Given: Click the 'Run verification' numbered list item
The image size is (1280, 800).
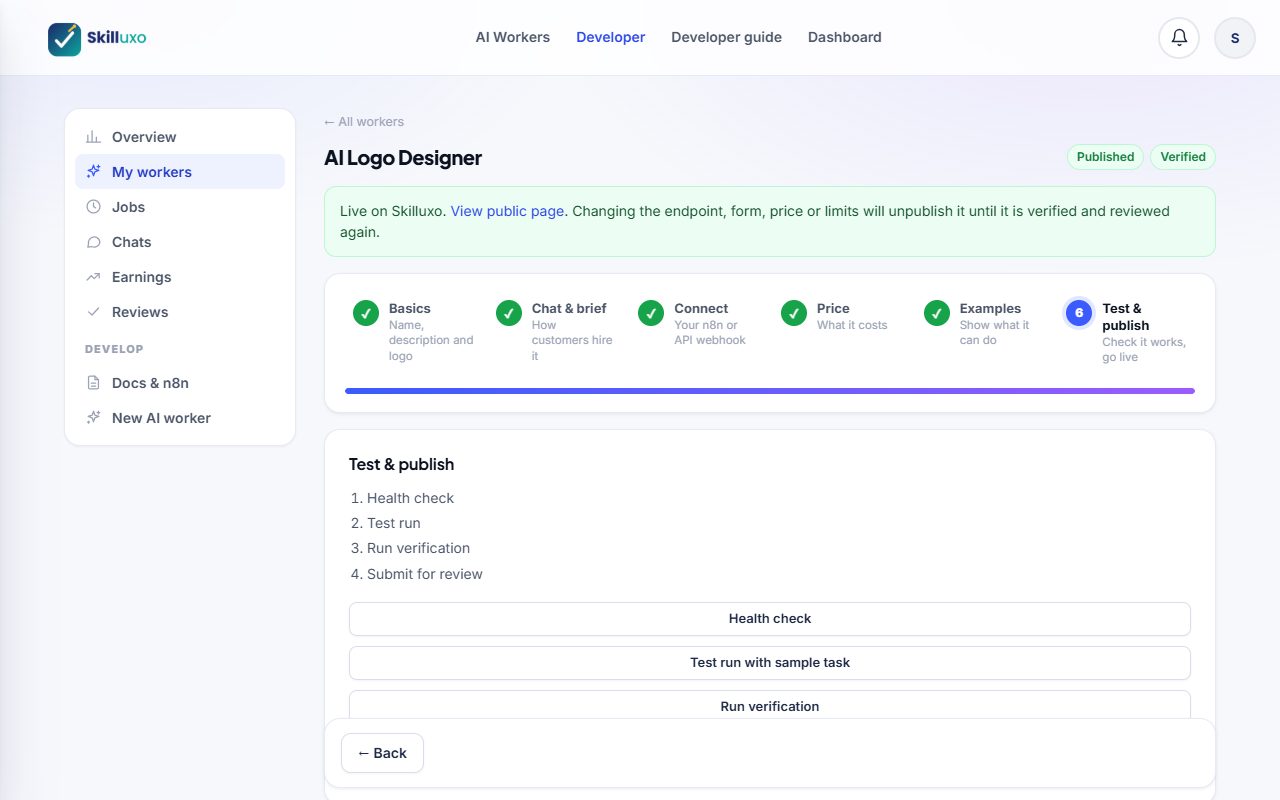Looking at the screenshot, I should click(x=418, y=548).
